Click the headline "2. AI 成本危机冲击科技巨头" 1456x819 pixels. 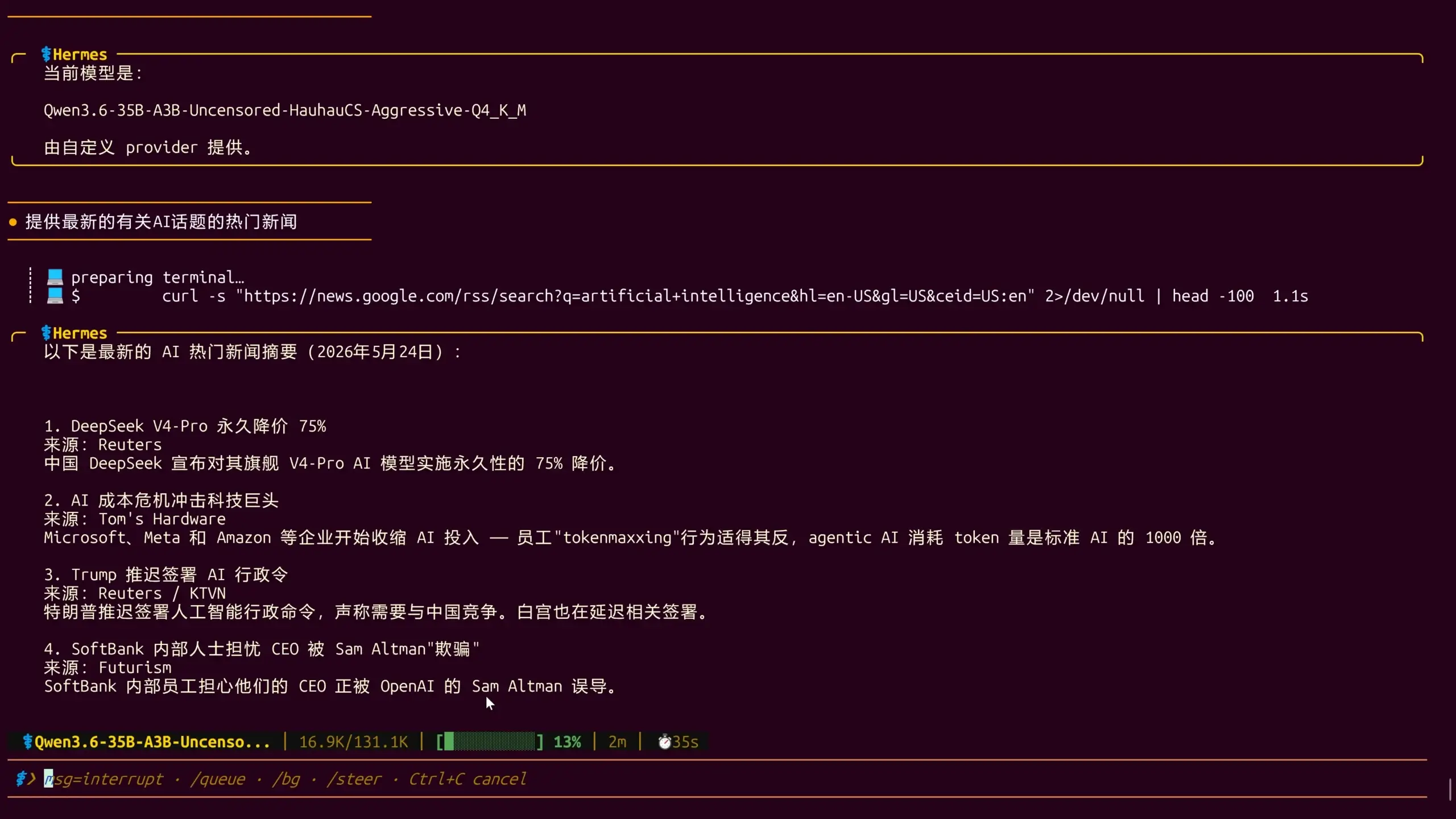click(162, 500)
